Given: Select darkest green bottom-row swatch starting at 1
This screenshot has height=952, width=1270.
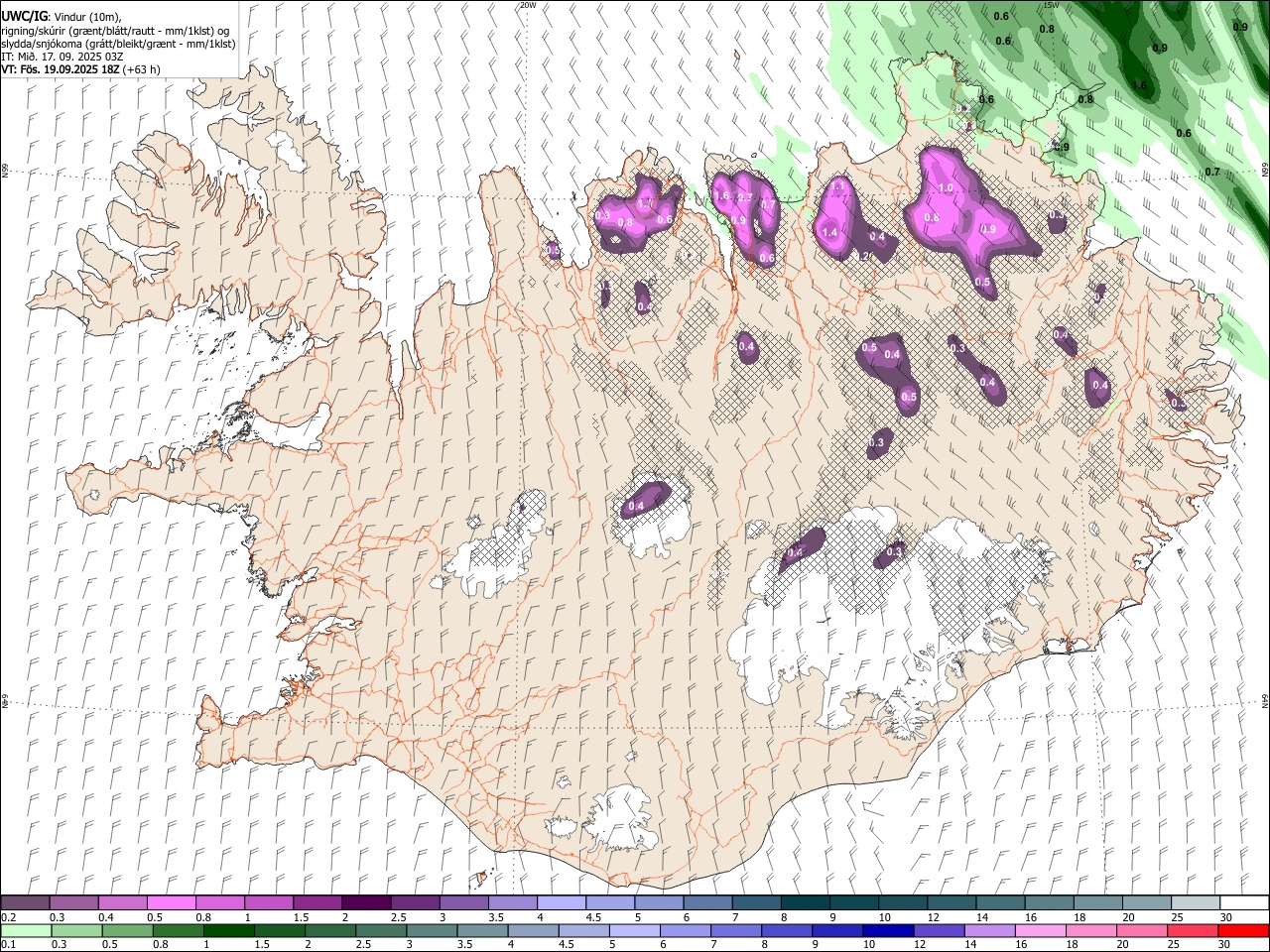Looking at the screenshot, I should pos(228,930).
